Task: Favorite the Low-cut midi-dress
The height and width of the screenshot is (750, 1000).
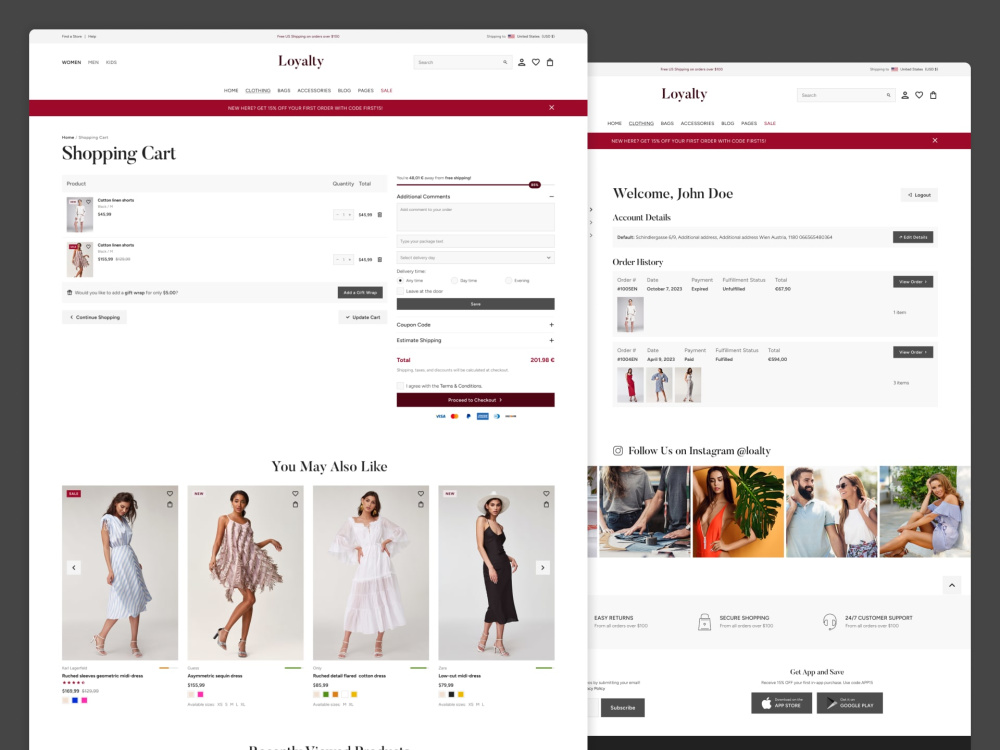Action: click(x=546, y=494)
